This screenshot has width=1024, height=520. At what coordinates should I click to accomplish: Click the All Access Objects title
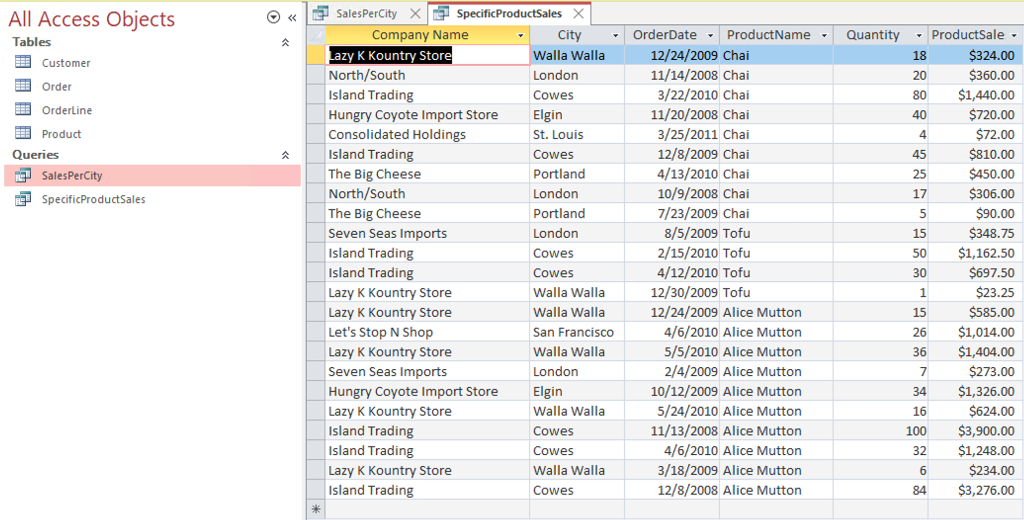pos(91,19)
